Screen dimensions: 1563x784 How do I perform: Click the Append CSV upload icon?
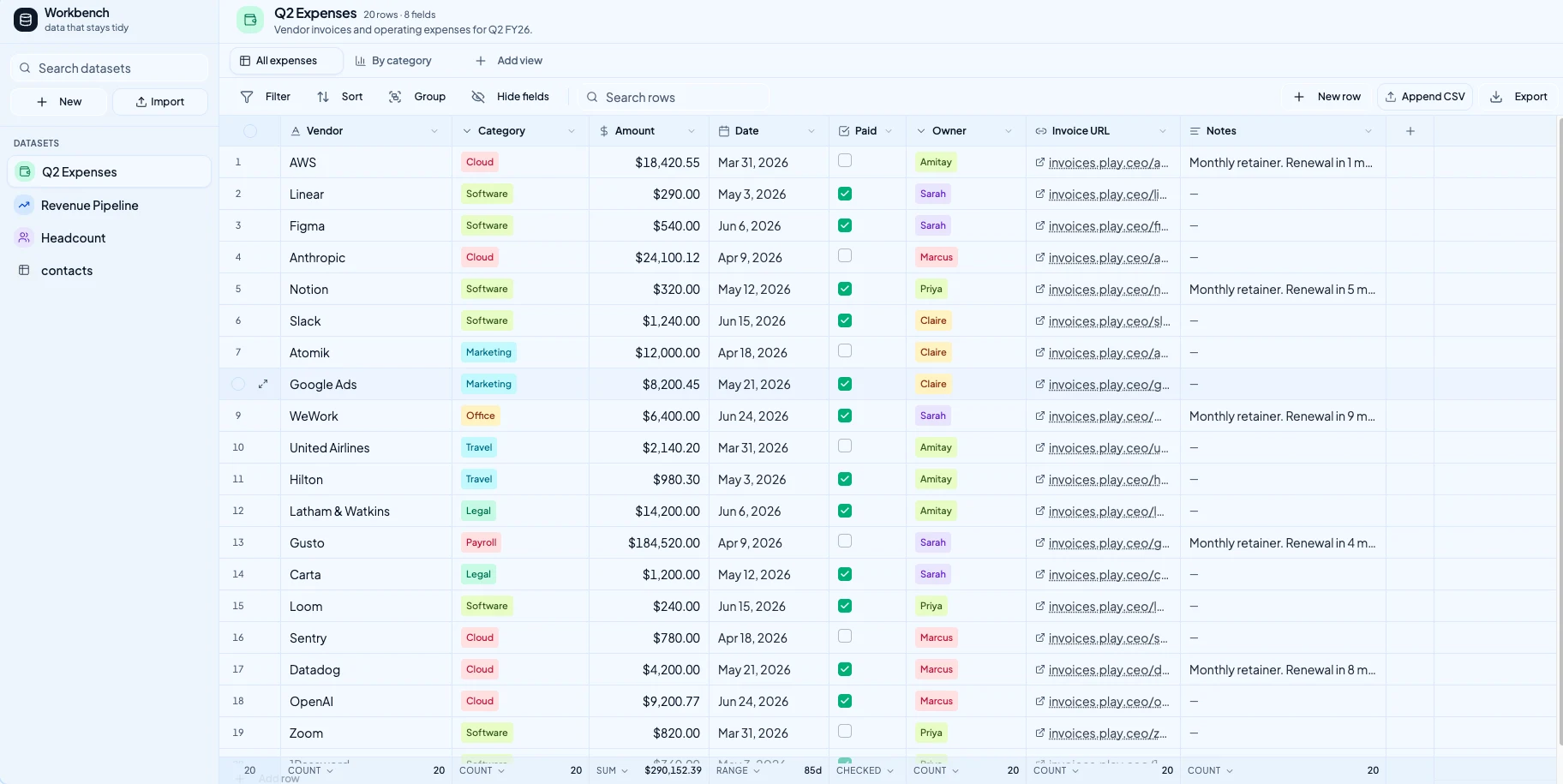[1391, 97]
